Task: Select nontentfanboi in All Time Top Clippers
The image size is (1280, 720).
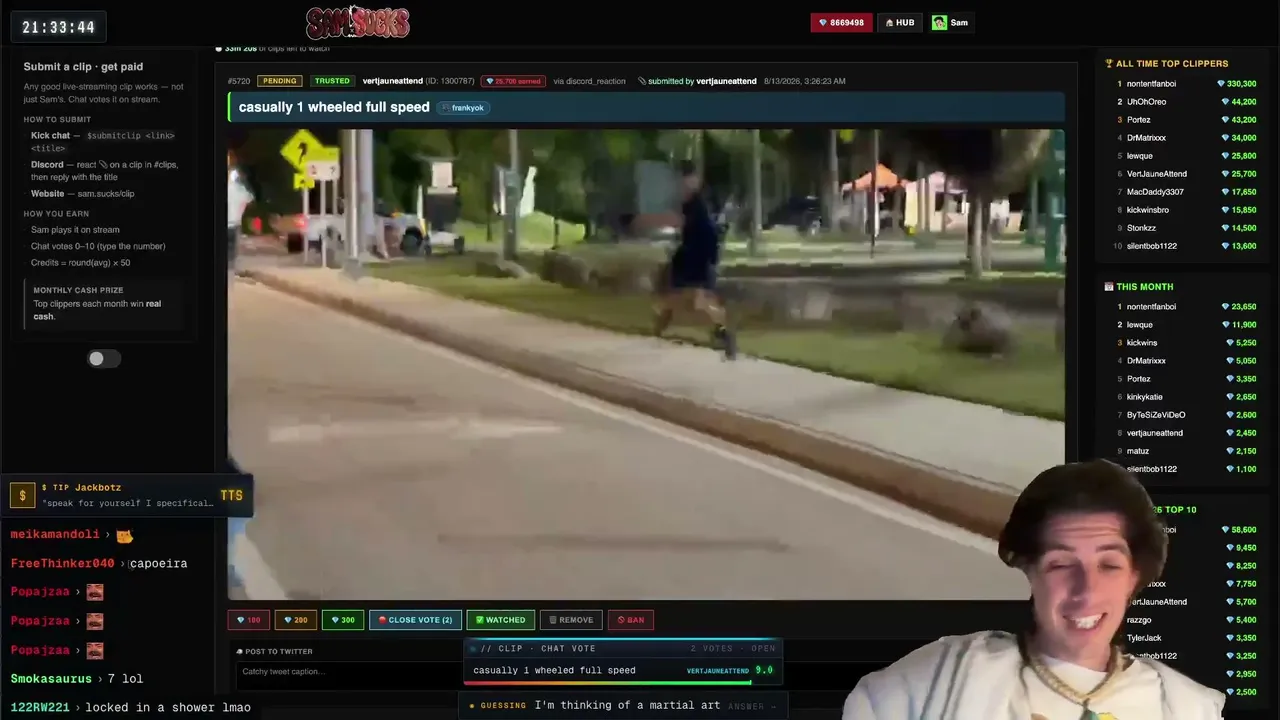Action: tap(1151, 84)
